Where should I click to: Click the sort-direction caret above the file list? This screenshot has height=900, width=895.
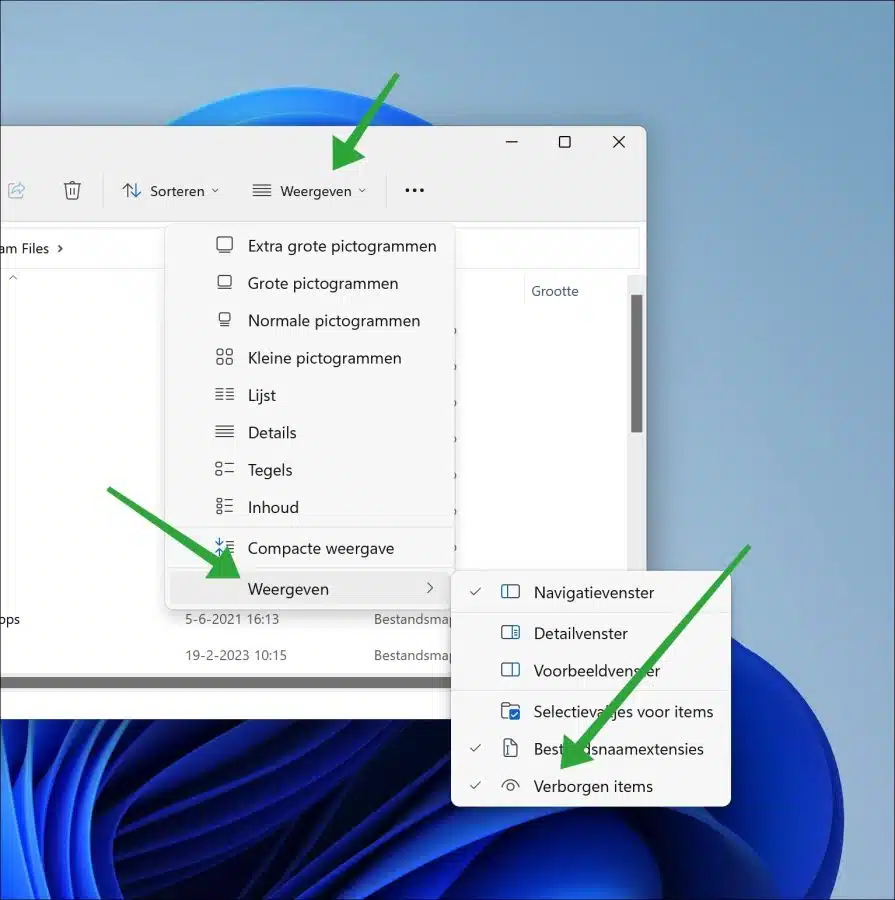13,278
